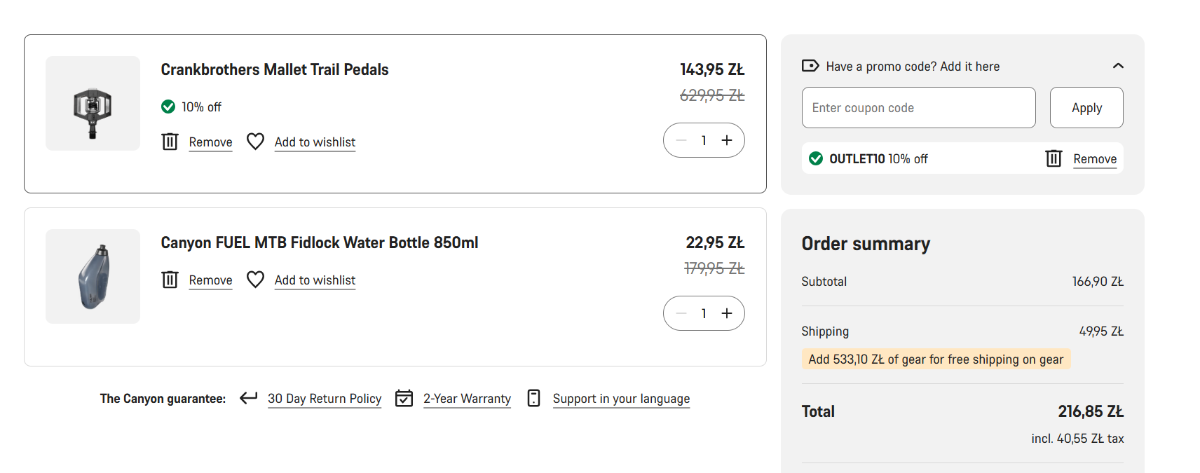Add Fidlock Water Bottle to wishlist link
The width and height of the screenshot is (1200, 473).
(315, 281)
